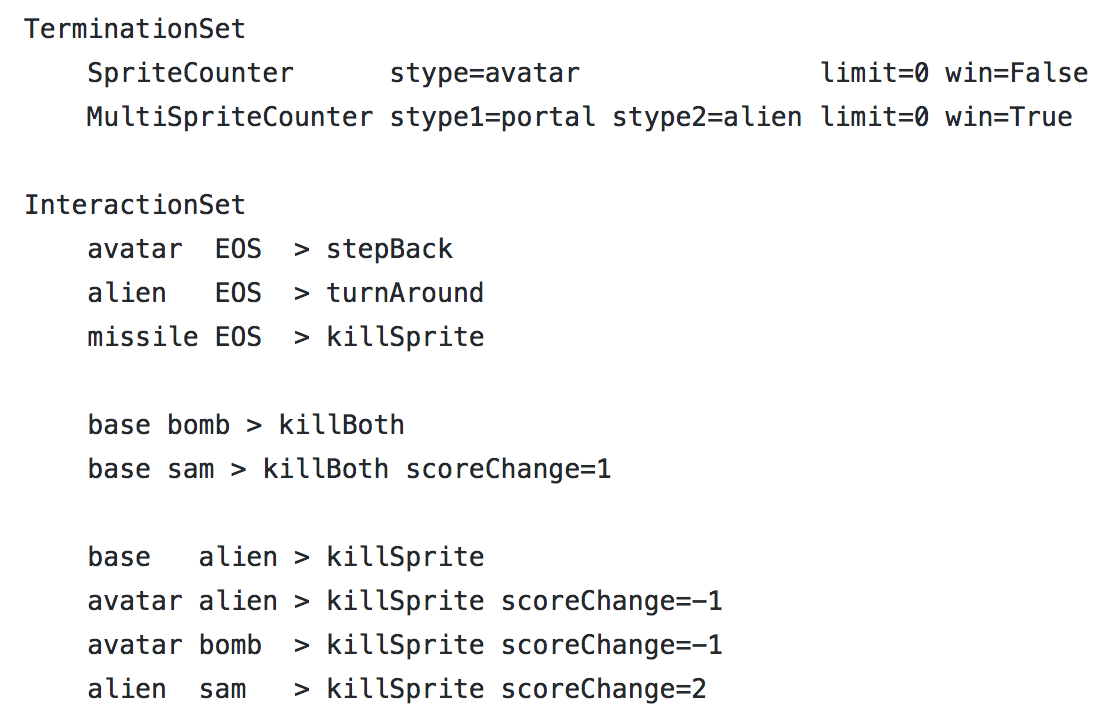1112x712 pixels.
Task: Click the word missile
Action: click(x=143, y=337)
